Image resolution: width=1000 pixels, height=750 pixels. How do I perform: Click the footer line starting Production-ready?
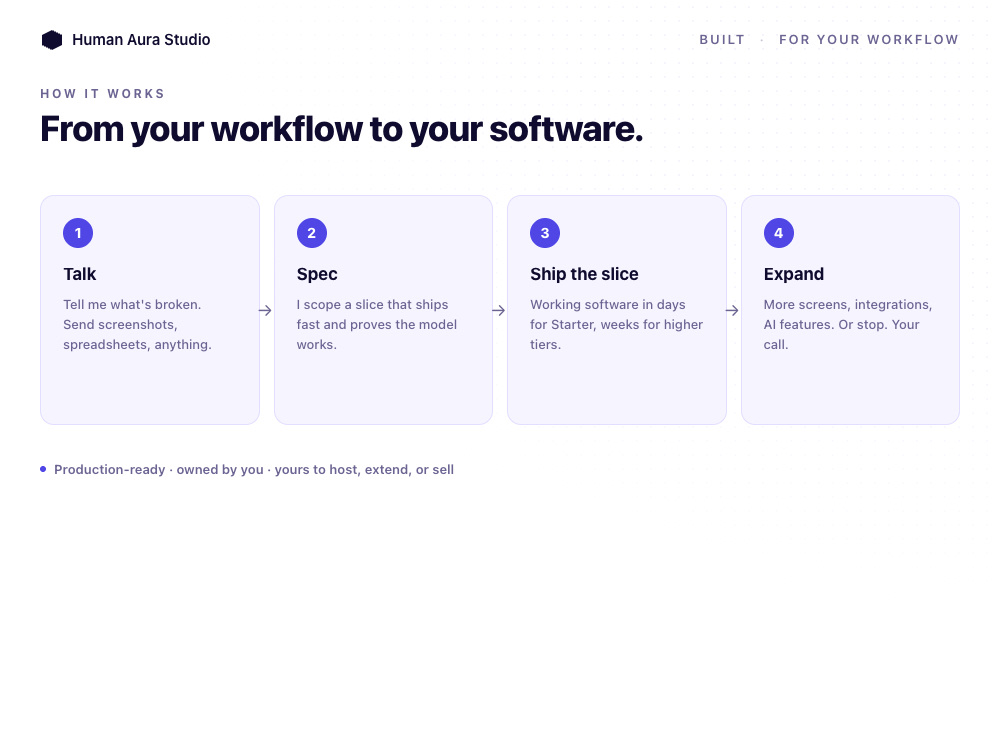[254, 470]
